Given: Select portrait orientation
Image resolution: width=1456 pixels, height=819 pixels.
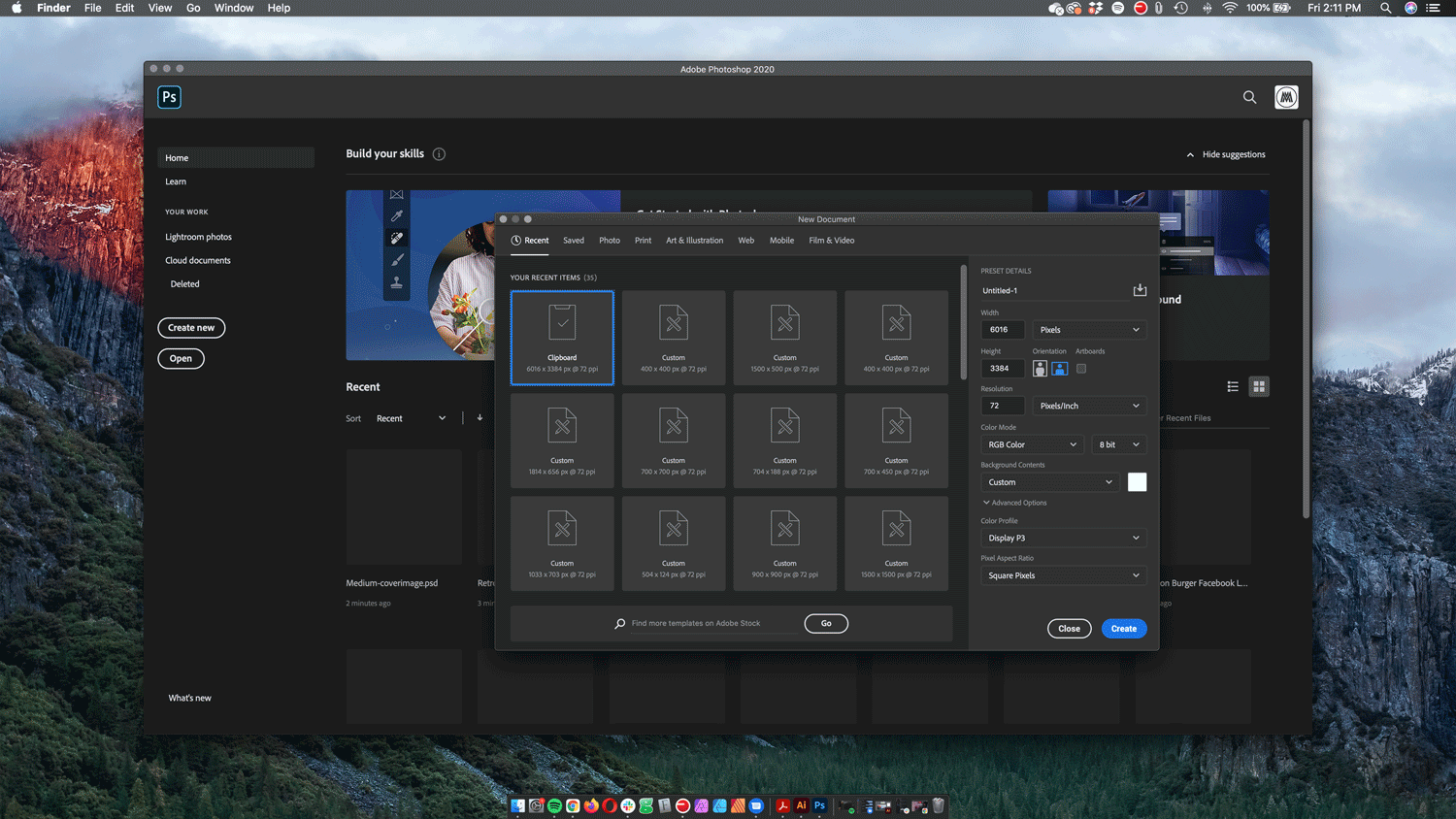Looking at the screenshot, I should pyautogui.click(x=1040, y=369).
